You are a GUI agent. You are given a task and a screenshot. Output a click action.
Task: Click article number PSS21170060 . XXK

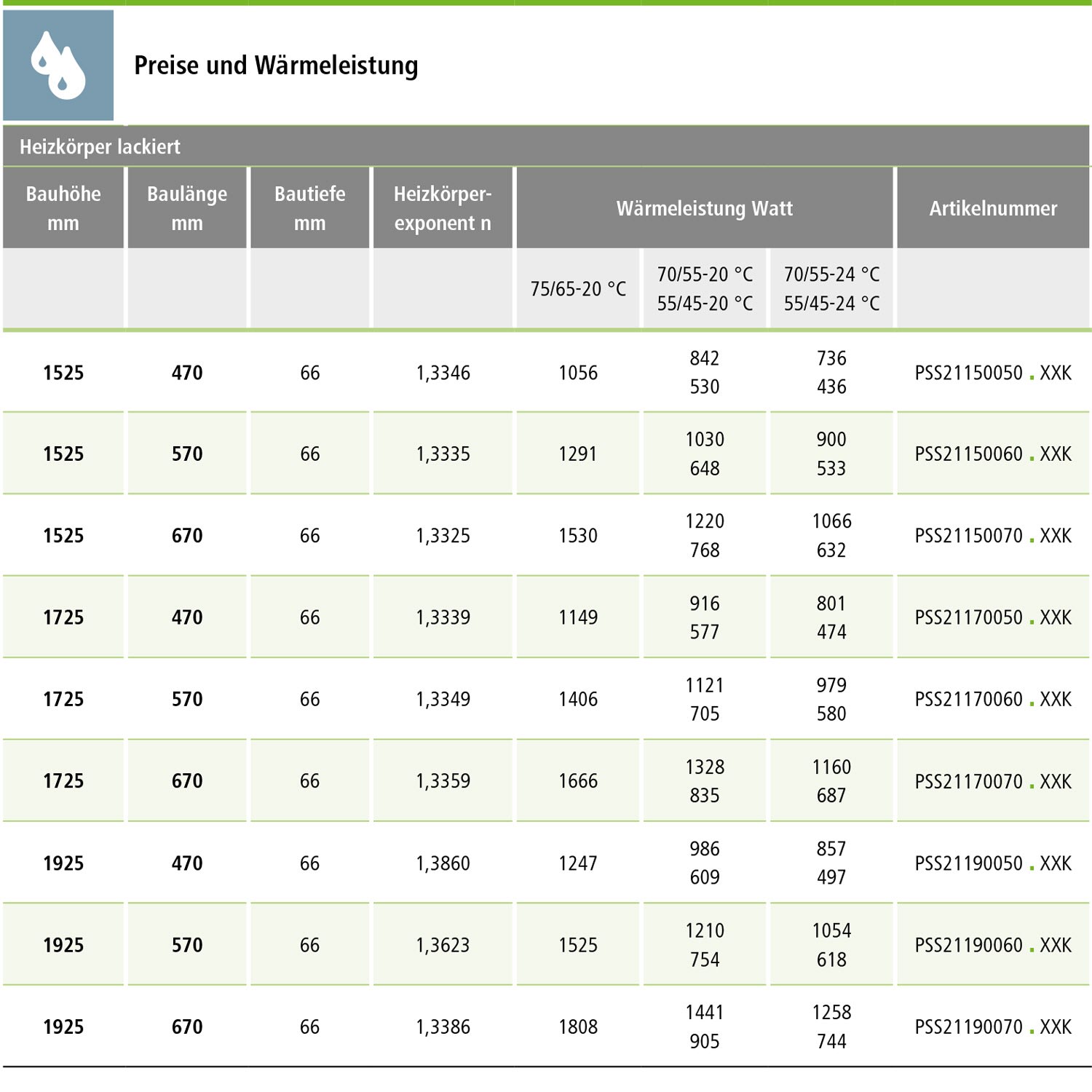(993, 700)
